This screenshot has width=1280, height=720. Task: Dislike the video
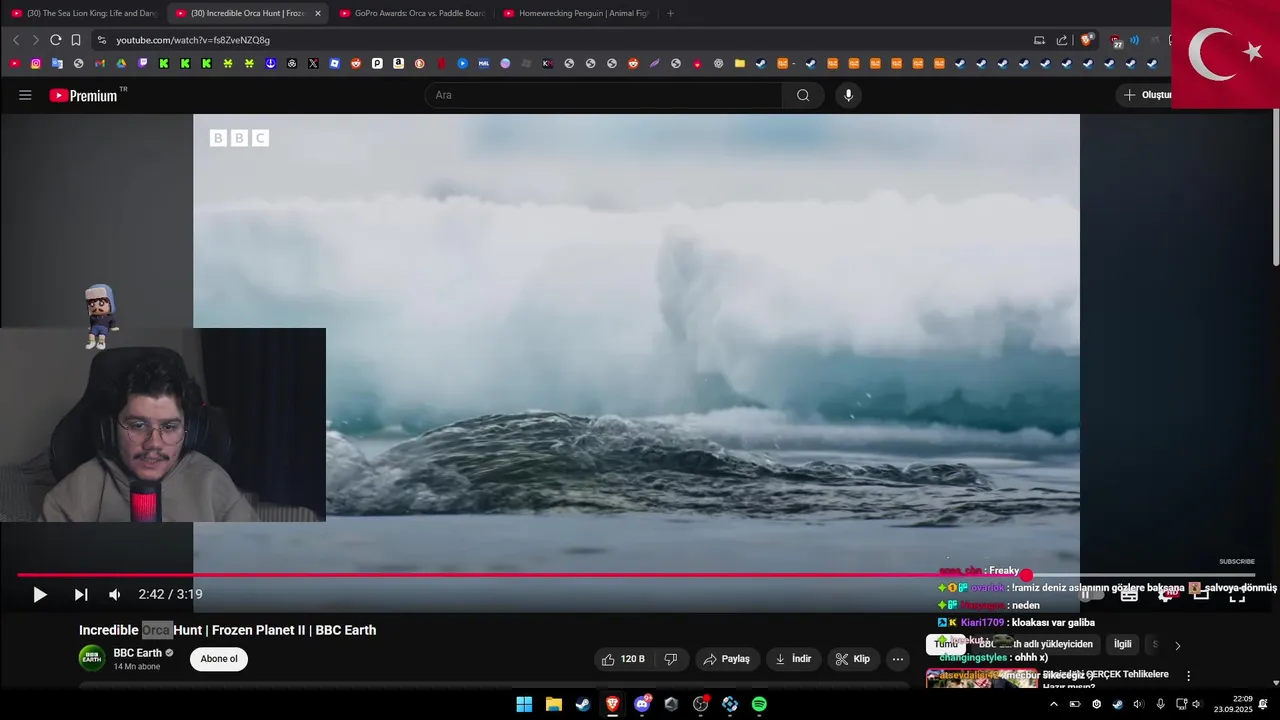tap(671, 659)
